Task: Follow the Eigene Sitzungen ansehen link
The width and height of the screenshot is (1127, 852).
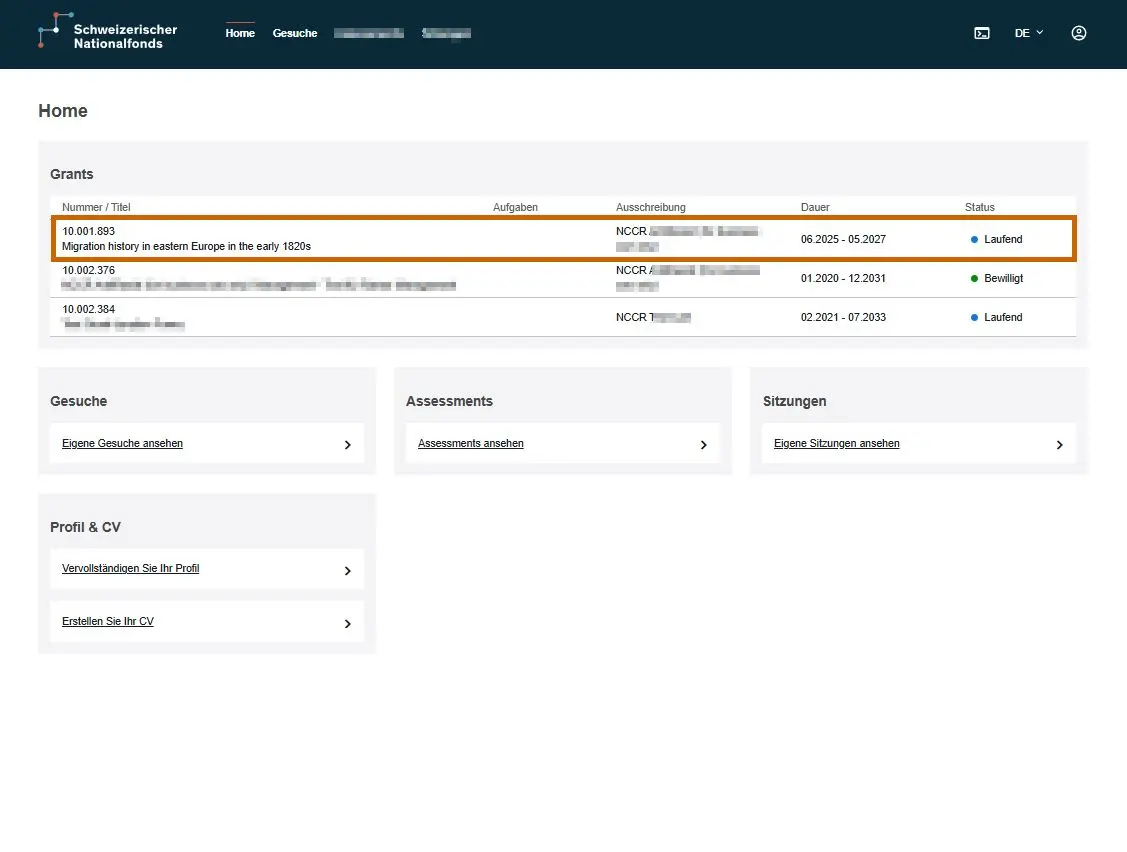Action: pos(837,444)
